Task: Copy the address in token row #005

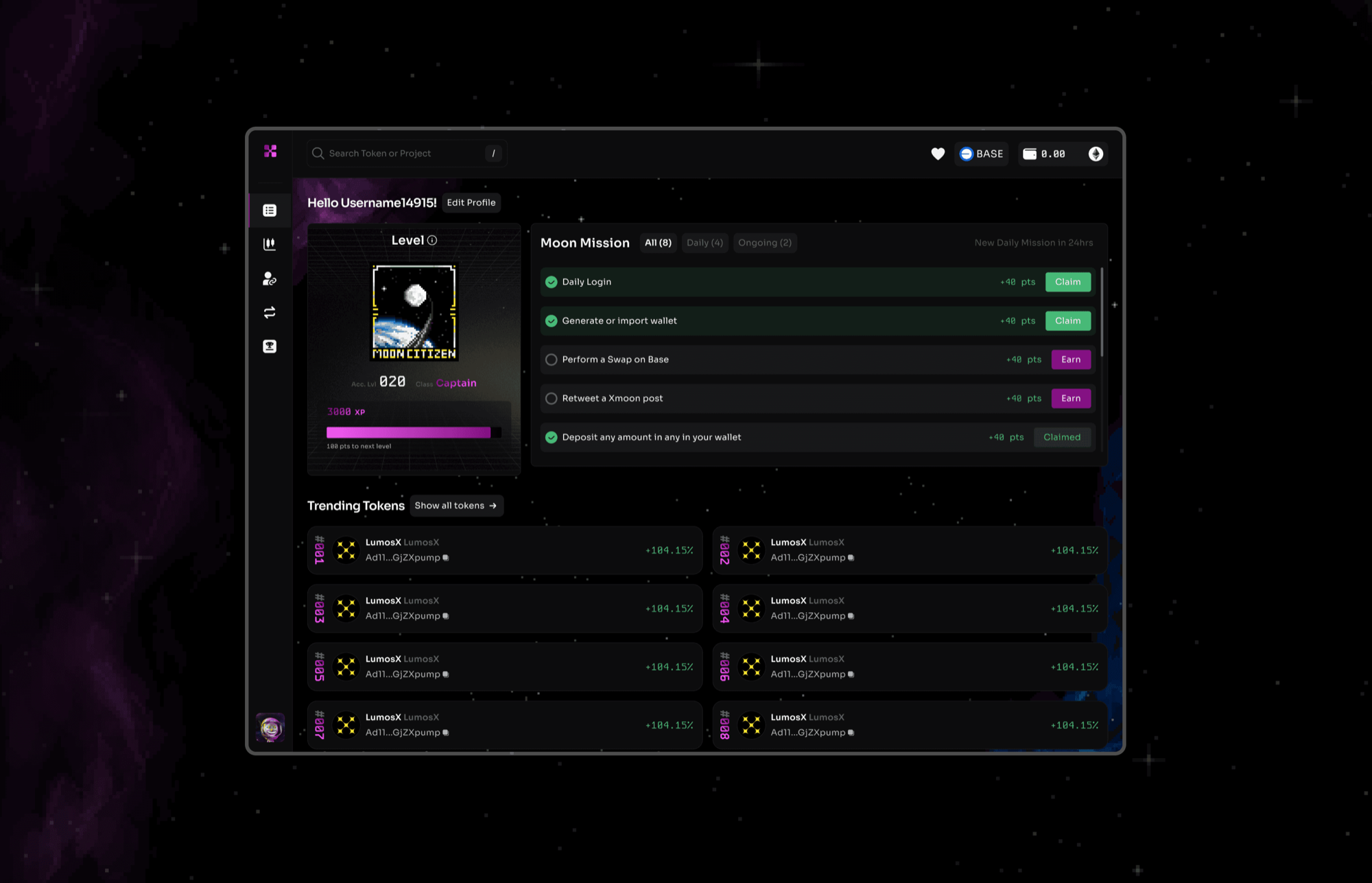Action: (x=445, y=674)
